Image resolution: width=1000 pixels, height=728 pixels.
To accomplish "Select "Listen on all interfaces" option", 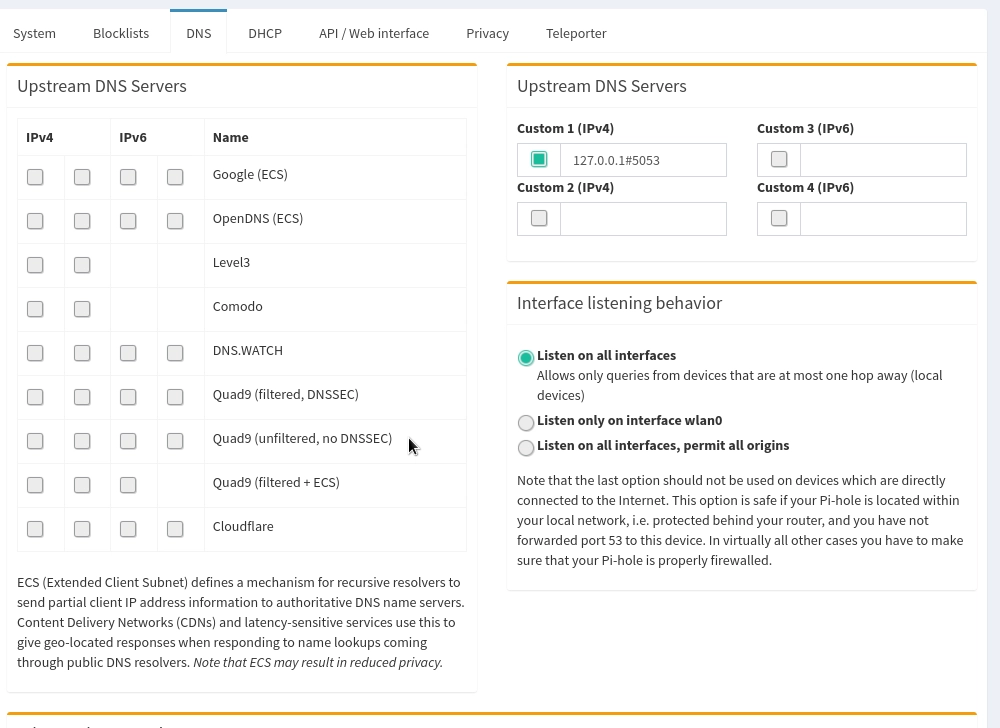I will click(x=526, y=357).
